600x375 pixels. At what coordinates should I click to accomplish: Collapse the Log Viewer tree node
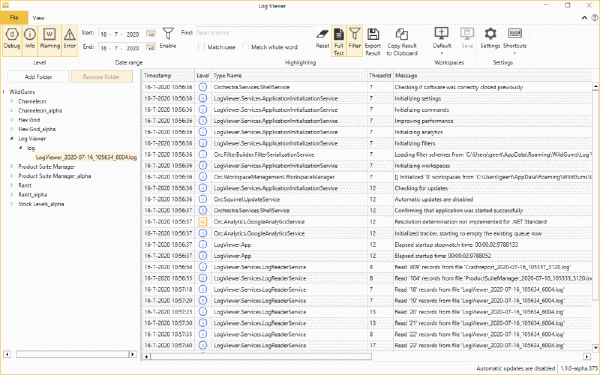click(x=12, y=139)
